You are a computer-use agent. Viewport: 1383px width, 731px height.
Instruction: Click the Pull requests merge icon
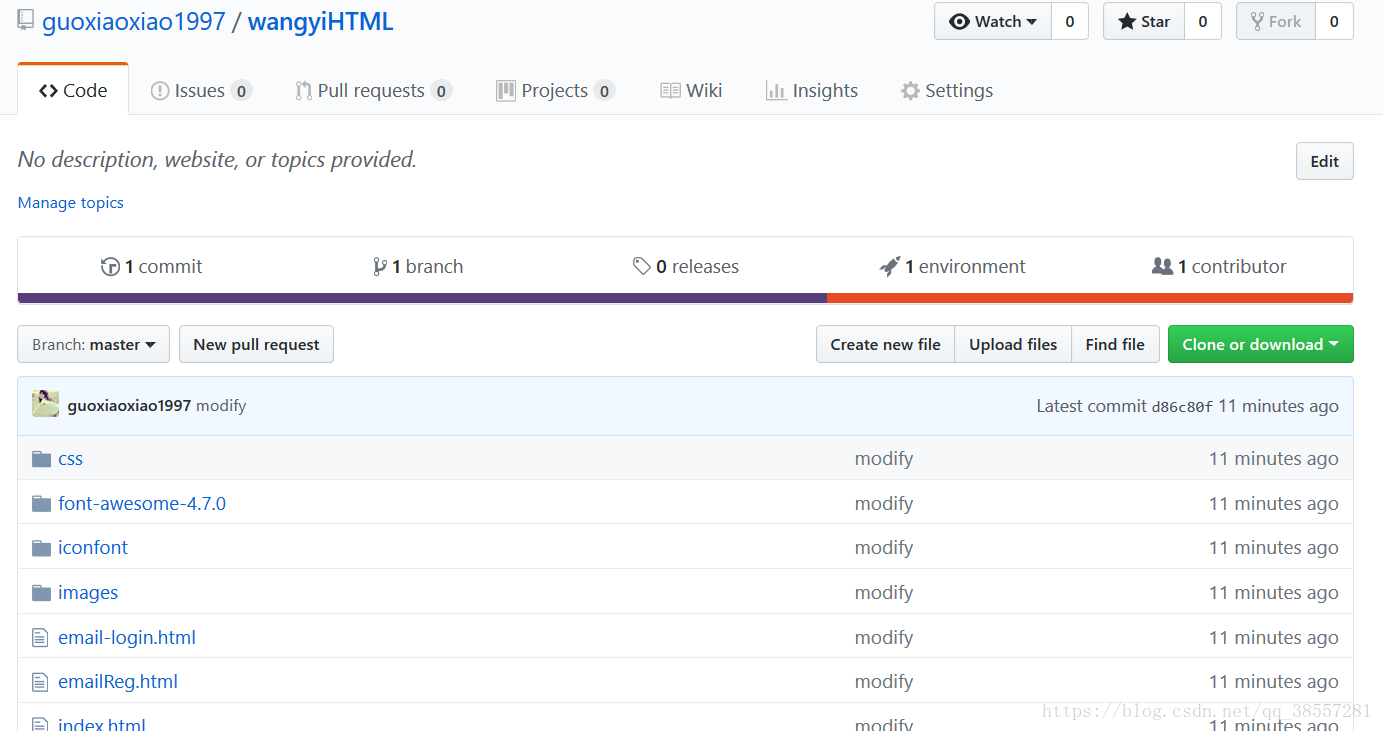(x=303, y=91)
